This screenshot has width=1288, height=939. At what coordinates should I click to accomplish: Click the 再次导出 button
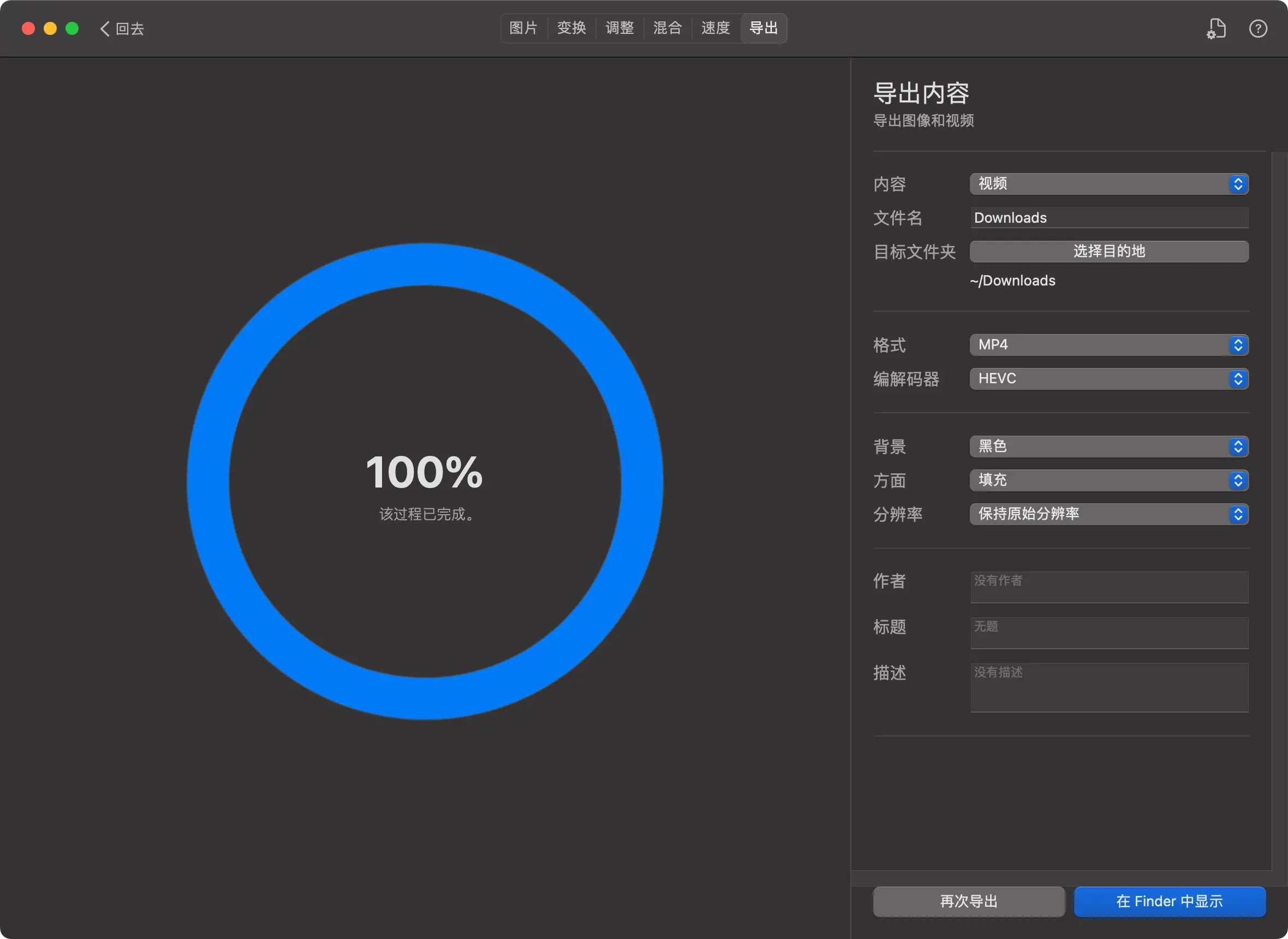pos(969,901)
